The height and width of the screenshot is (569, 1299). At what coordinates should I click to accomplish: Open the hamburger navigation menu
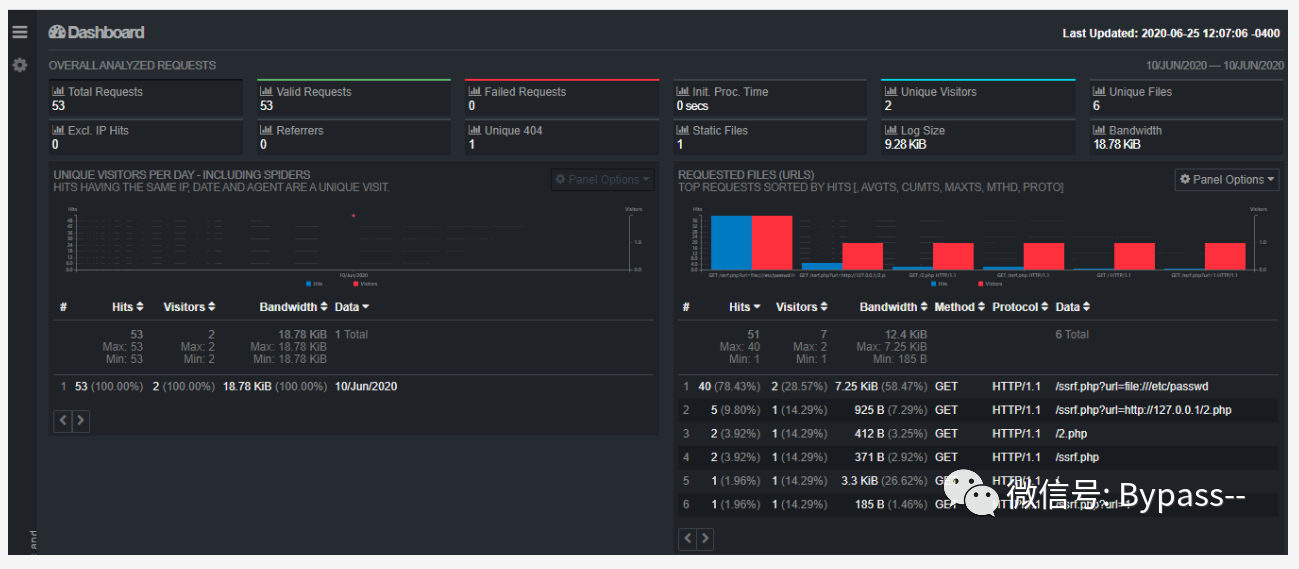pyautogui.click(x=19, y=32)
